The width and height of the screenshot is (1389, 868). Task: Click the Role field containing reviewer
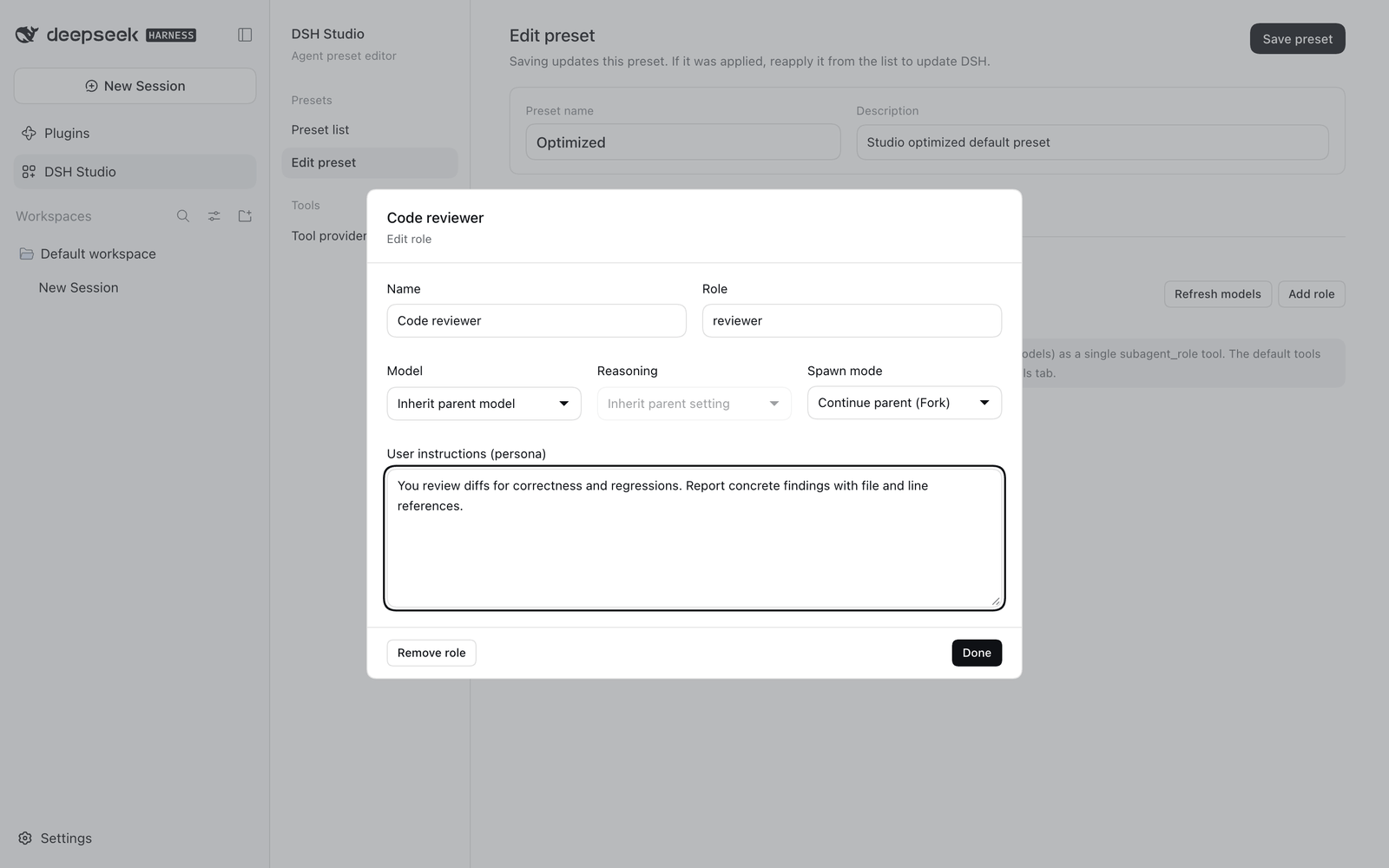[852, 320]
